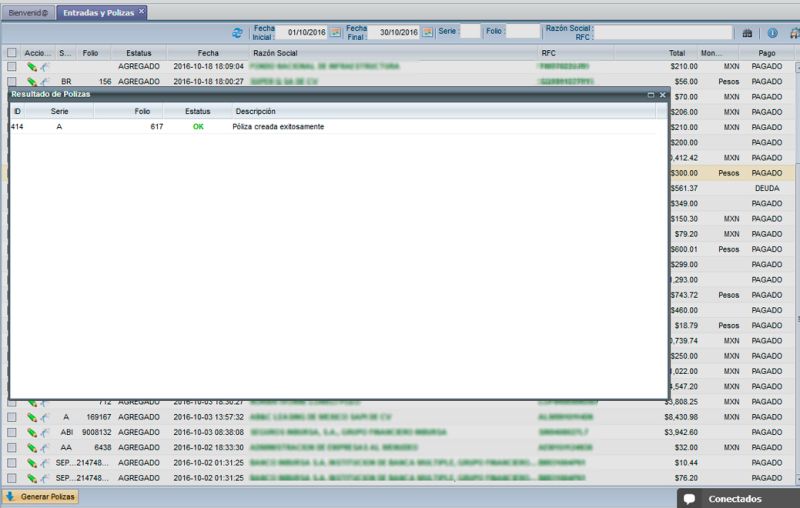
Task: Click the Generar Polizas button
Action: click(41, 496)
